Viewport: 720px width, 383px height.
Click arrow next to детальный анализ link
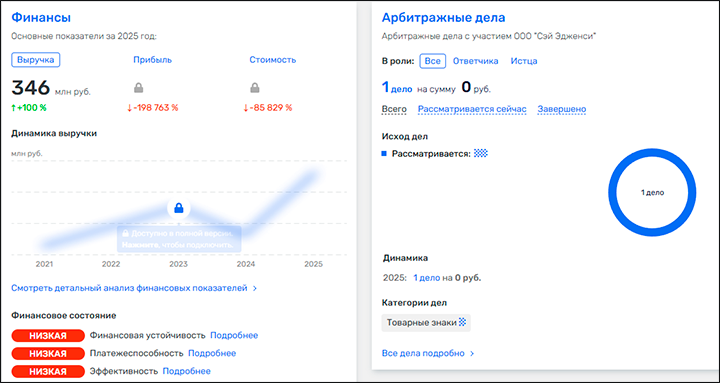[255, 288]
